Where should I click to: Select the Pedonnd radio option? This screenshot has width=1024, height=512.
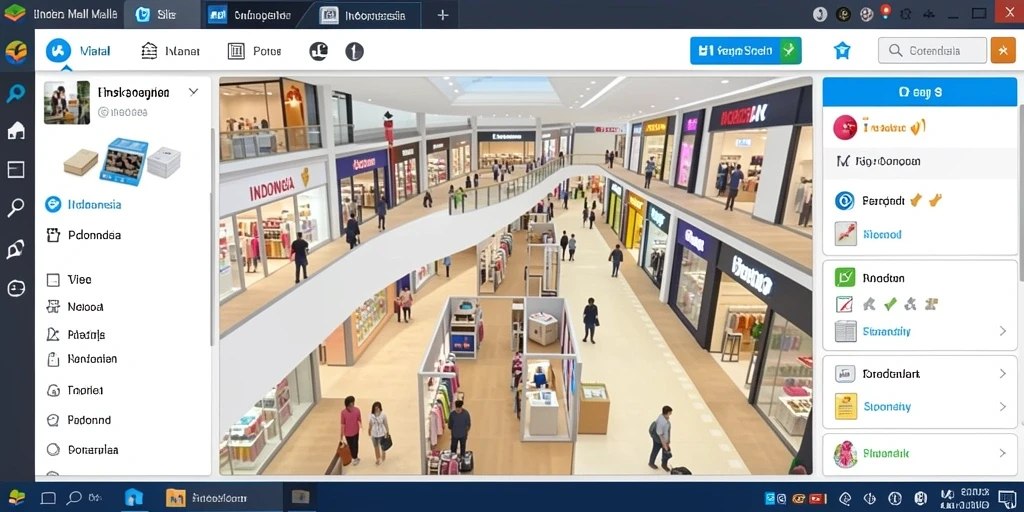point(54,420)
